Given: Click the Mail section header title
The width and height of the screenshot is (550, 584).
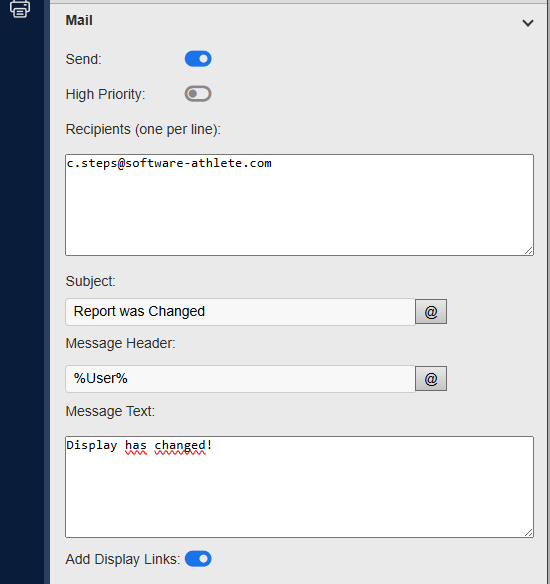Looking at the screenshot, I should click(79, 20).
